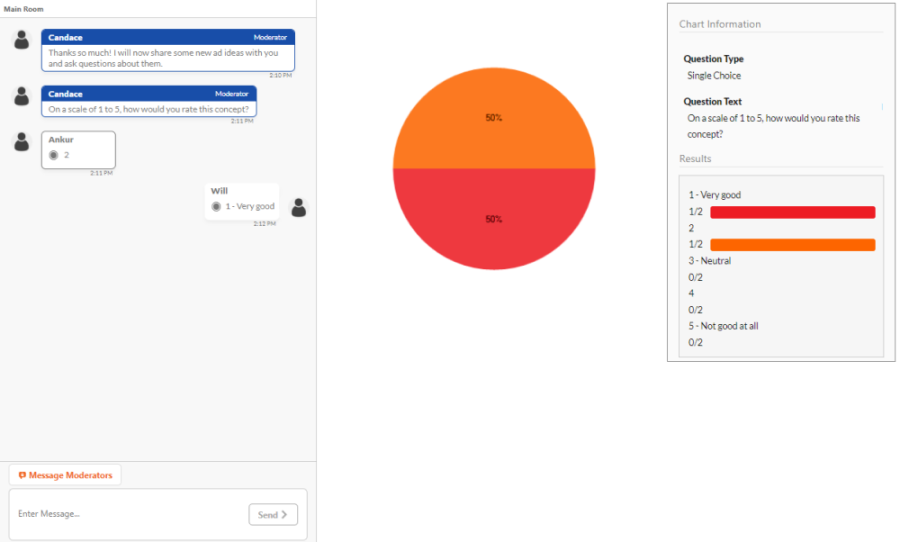Open Message Moderators

[65, 475]
